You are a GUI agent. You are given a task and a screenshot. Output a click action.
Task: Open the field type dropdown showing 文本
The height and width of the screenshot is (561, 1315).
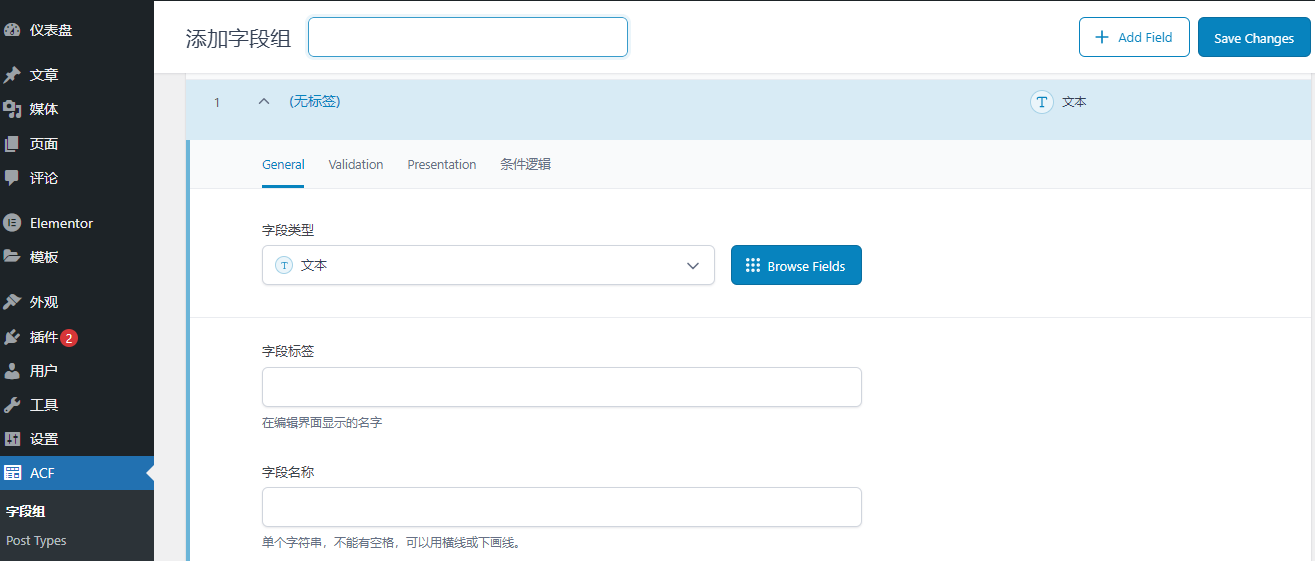(x=488, y=266)
